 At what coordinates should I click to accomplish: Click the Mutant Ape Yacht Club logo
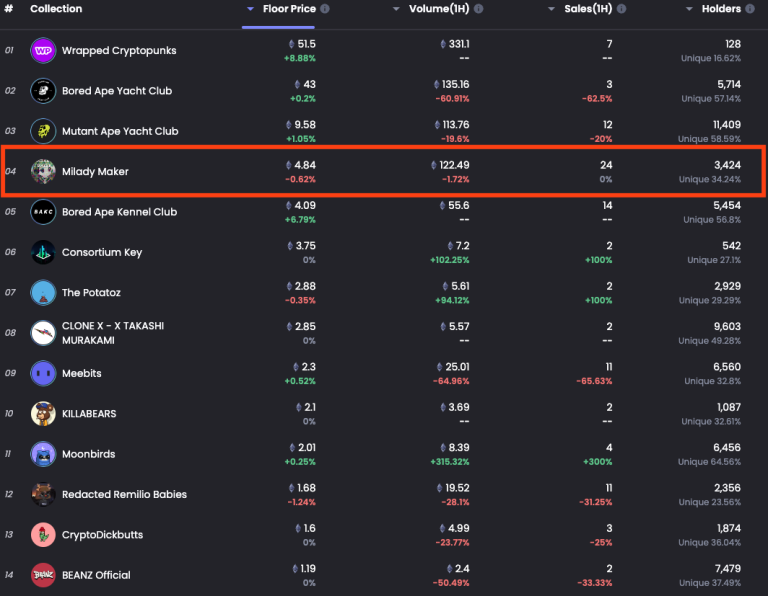[43, 131]
